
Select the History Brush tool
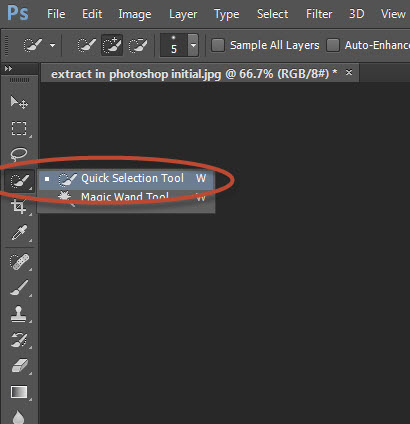19,340
